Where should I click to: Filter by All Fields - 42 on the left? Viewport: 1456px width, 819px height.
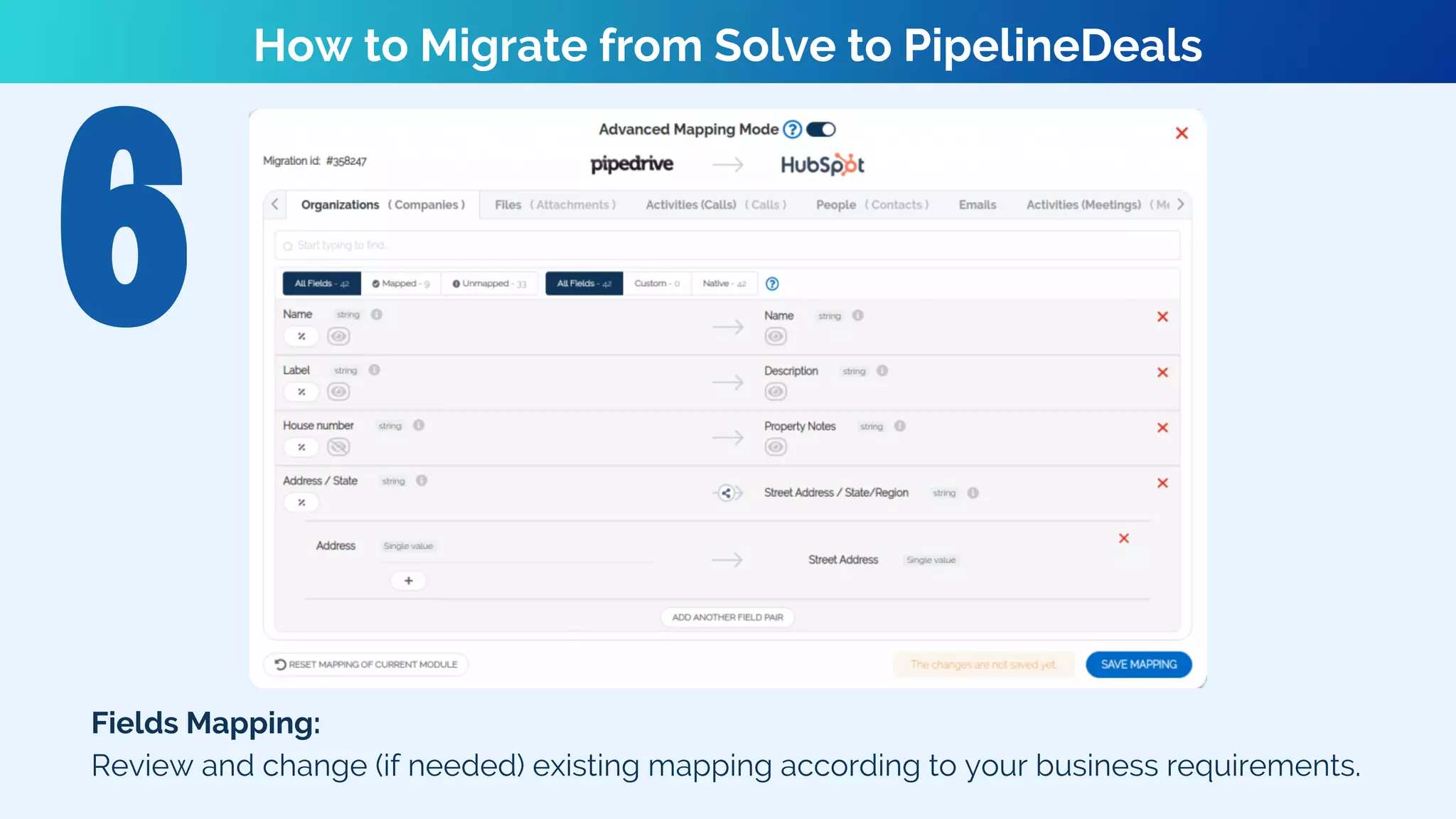pos(322,283)
